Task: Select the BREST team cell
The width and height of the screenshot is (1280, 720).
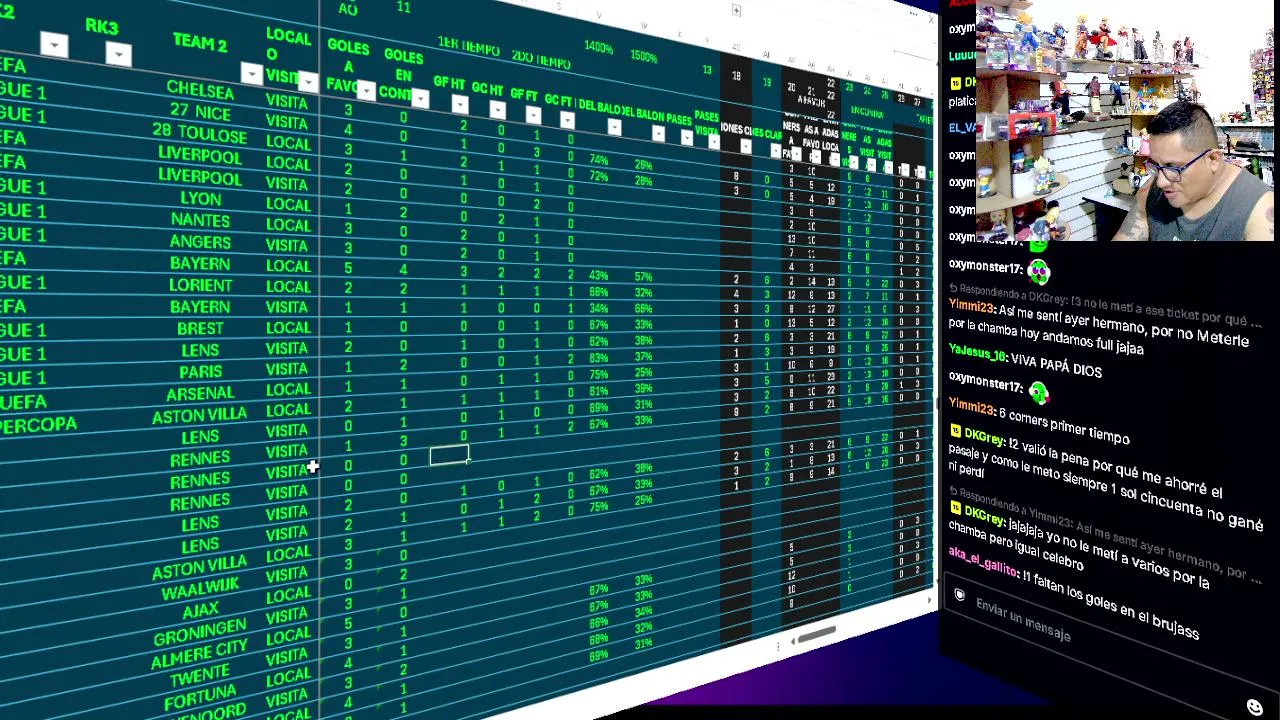Action: (x=200, y=328)
